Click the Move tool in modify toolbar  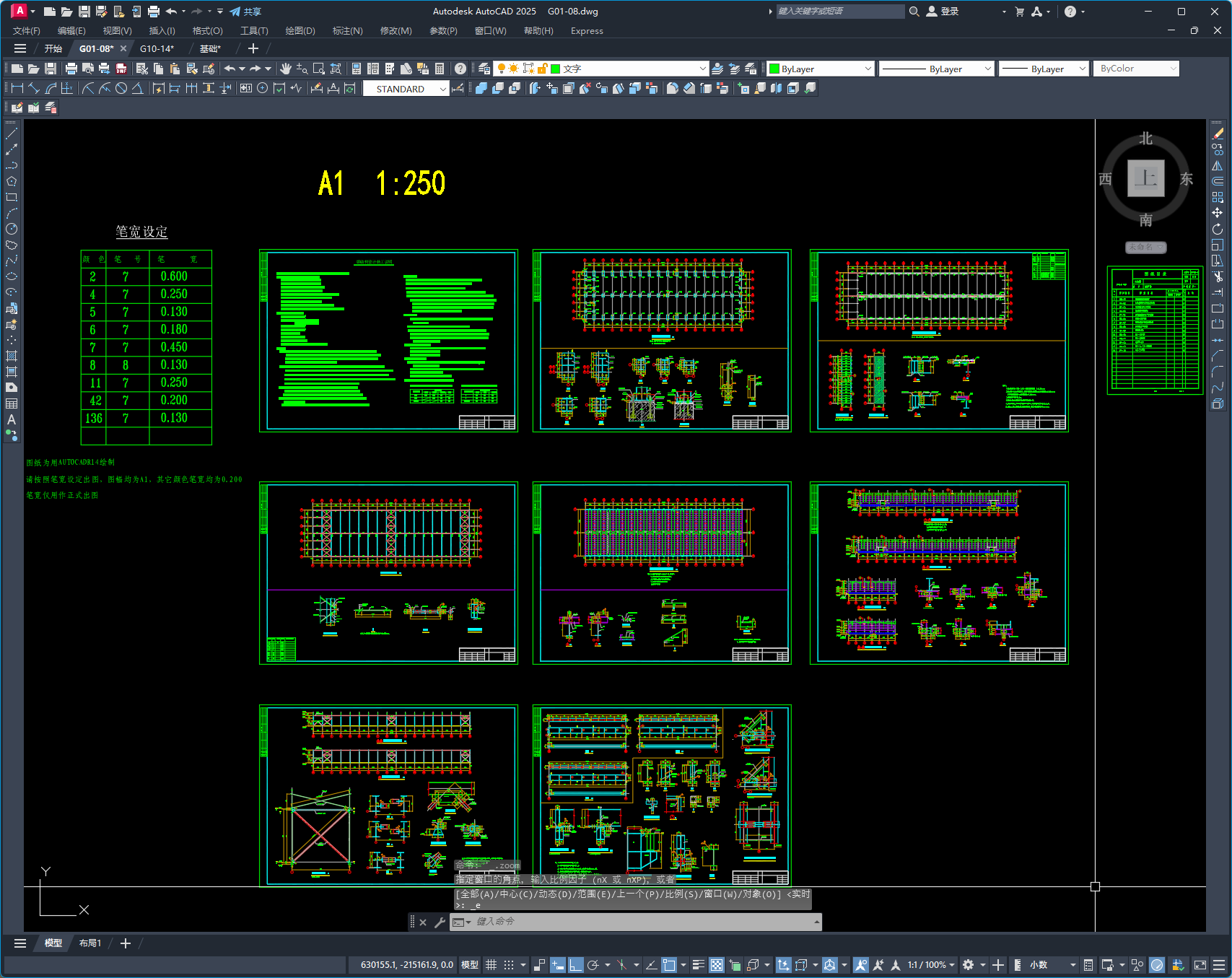(1218, 213)
